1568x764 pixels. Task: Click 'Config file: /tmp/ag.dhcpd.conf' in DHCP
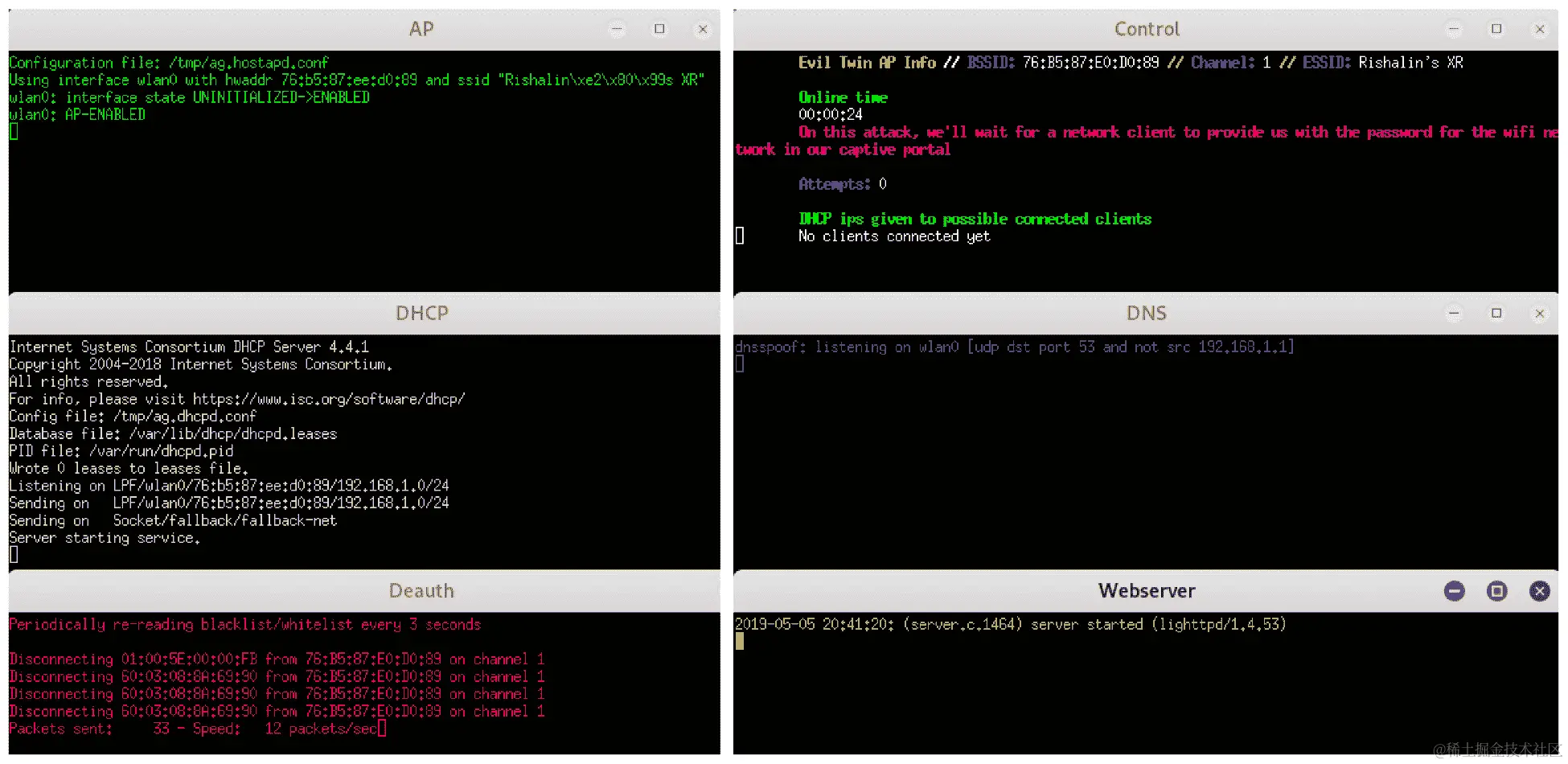[x=133, y=417]
